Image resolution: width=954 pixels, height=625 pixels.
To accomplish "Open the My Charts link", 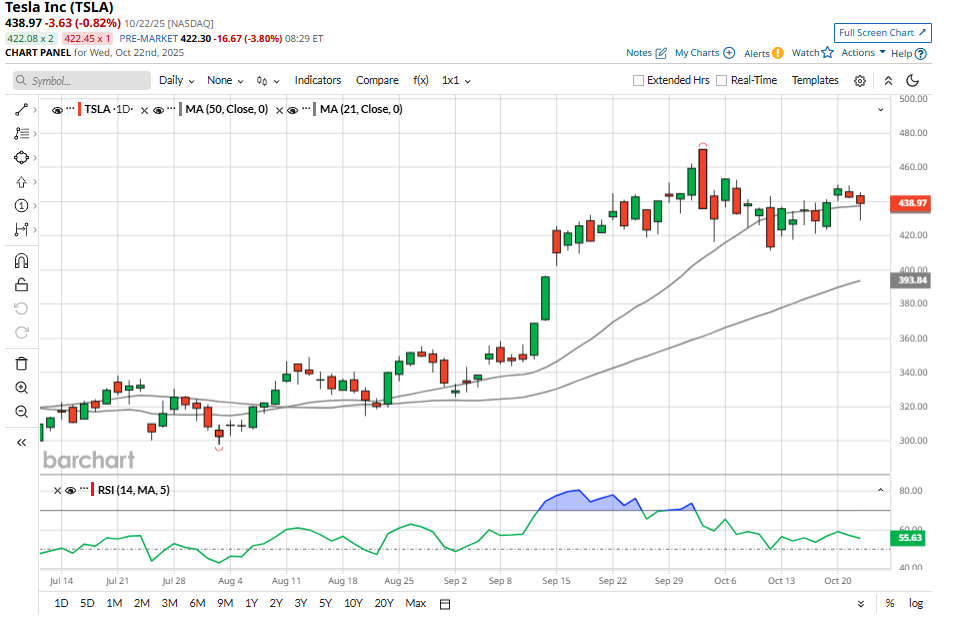I will click(704, 53).
